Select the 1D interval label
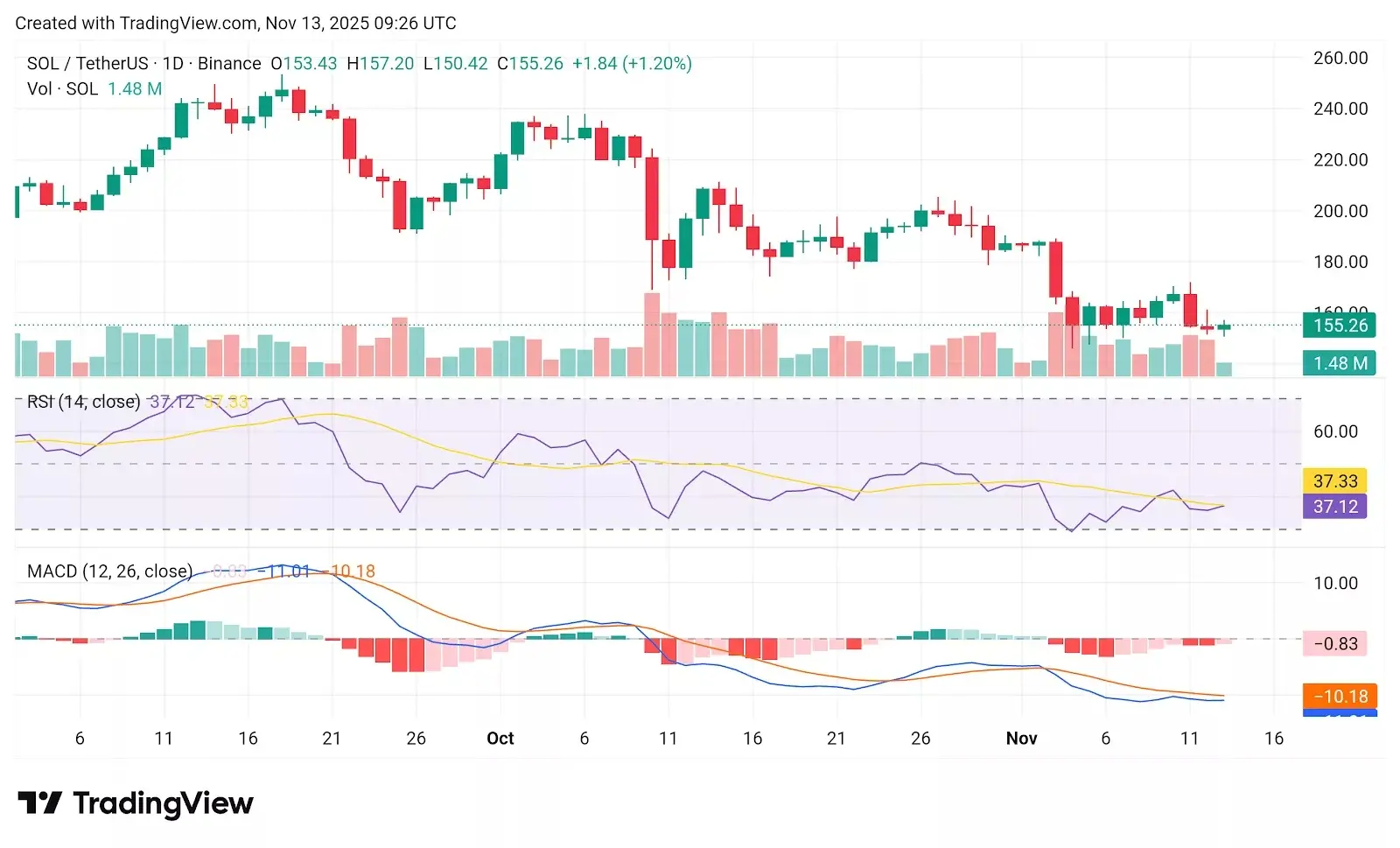 173,63
